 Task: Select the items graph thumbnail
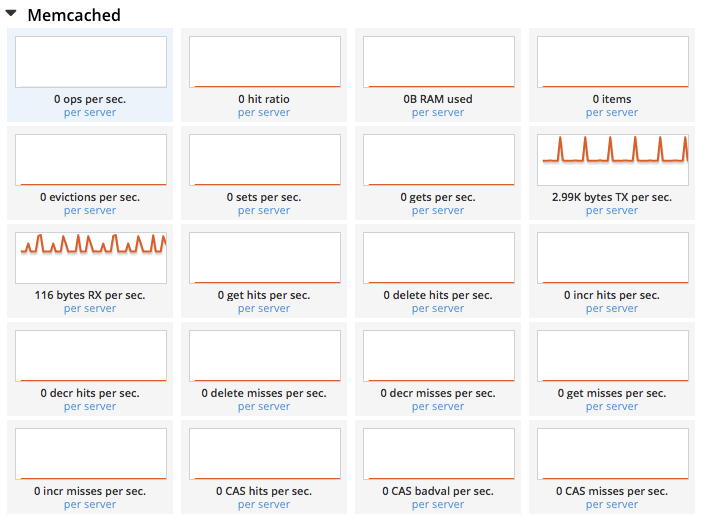(x=612, y=62)
